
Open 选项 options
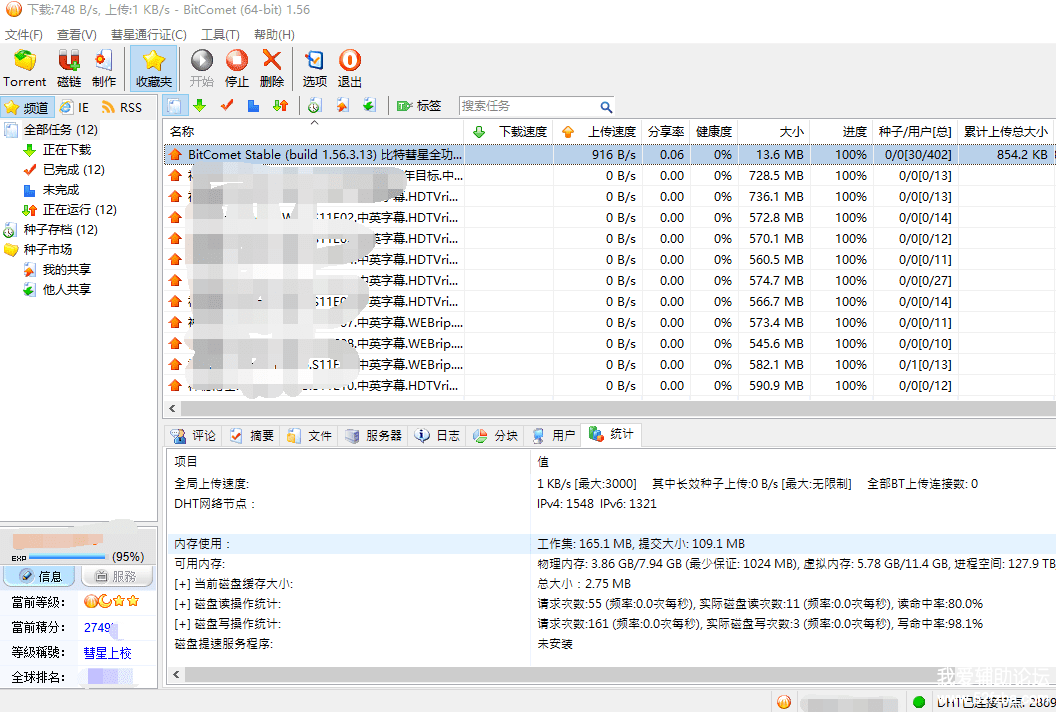pos(315,68)
